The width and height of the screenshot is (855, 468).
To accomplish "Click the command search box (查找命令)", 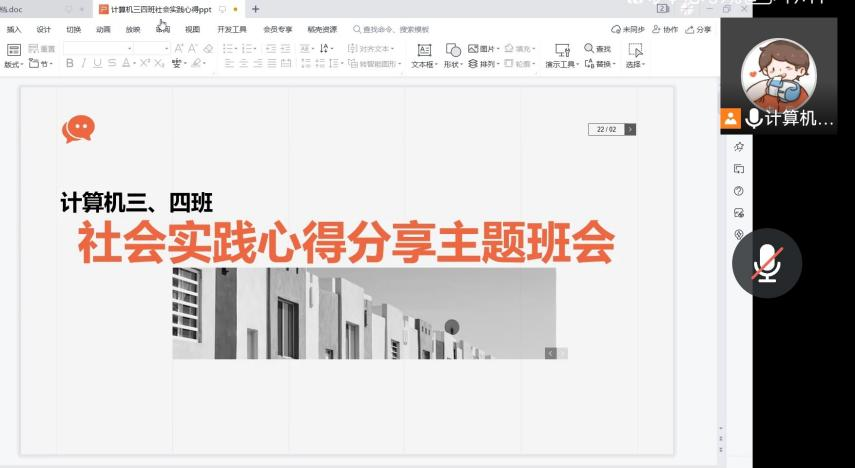I will point(395,29).
